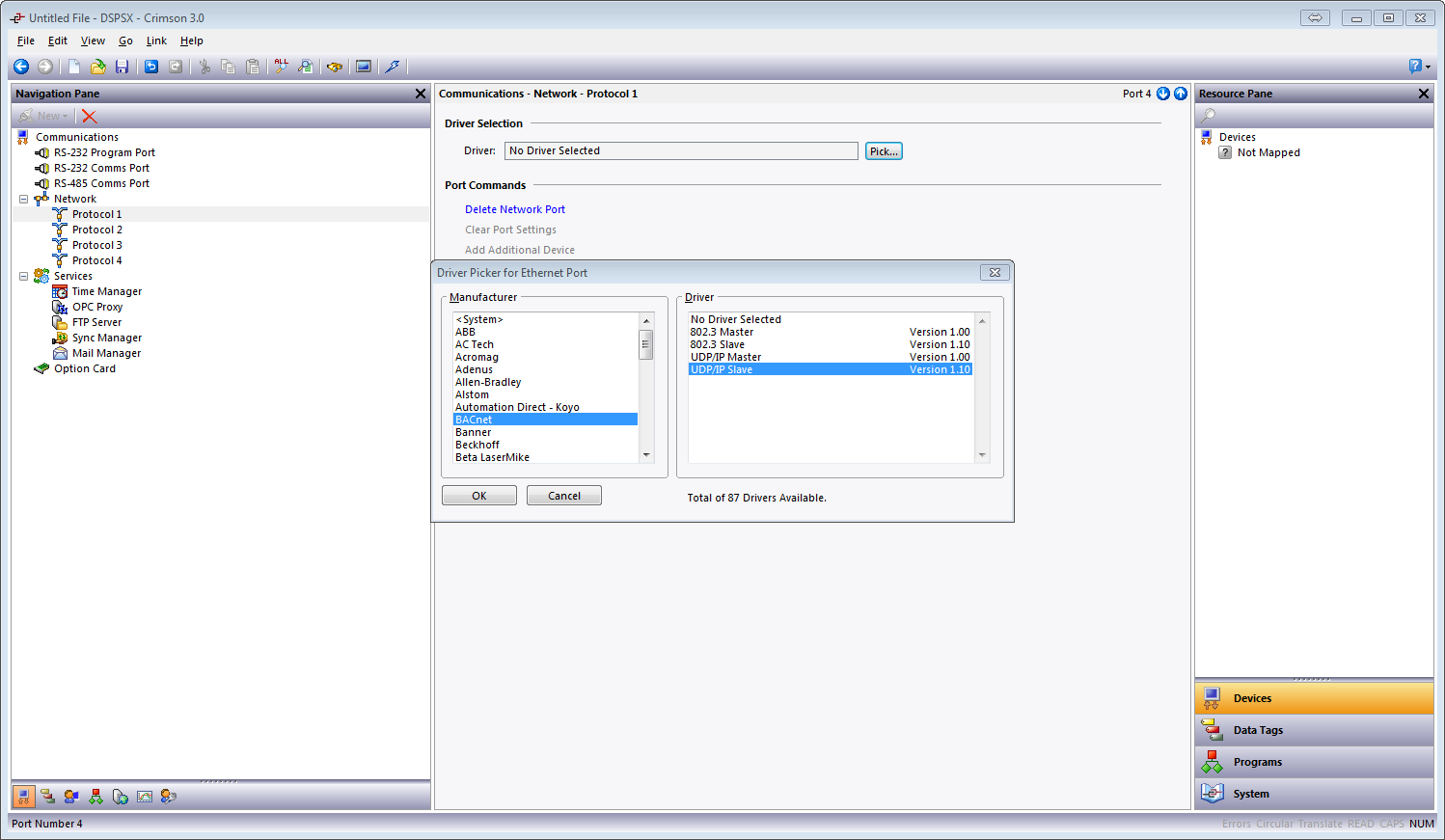Select the Programs flowchart icon at bottom
Image resolution: width=1445 pixels, height=840 pixels.
(95, 797)
